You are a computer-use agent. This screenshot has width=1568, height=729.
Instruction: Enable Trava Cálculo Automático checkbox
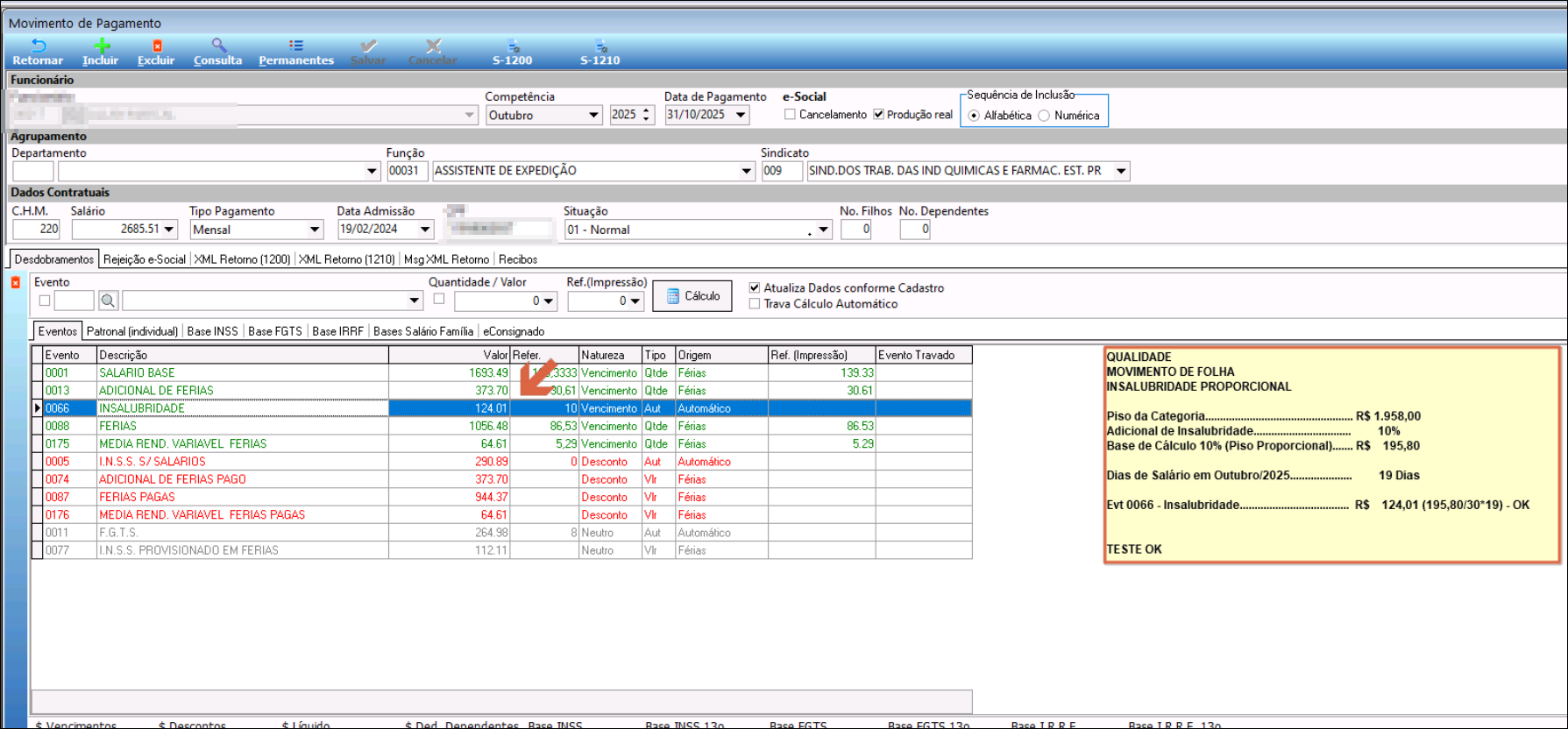click(755, 304)
